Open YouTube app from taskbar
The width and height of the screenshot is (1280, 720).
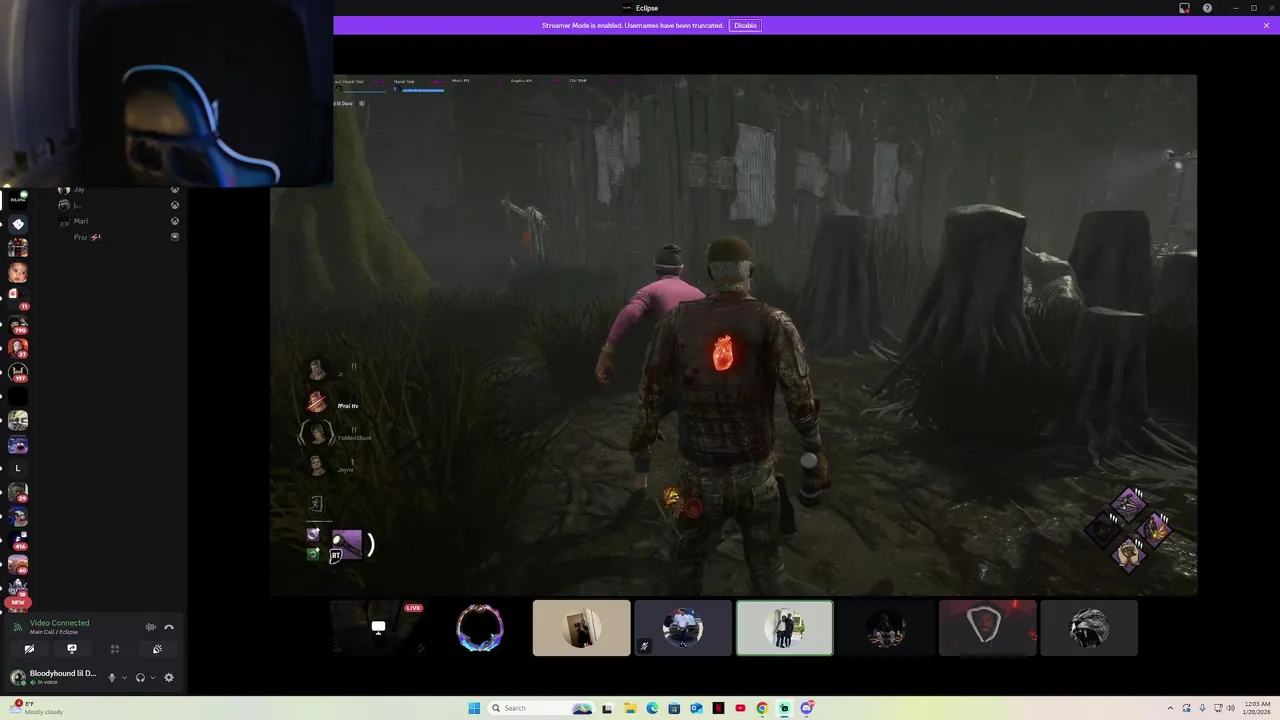coord(740,708)
